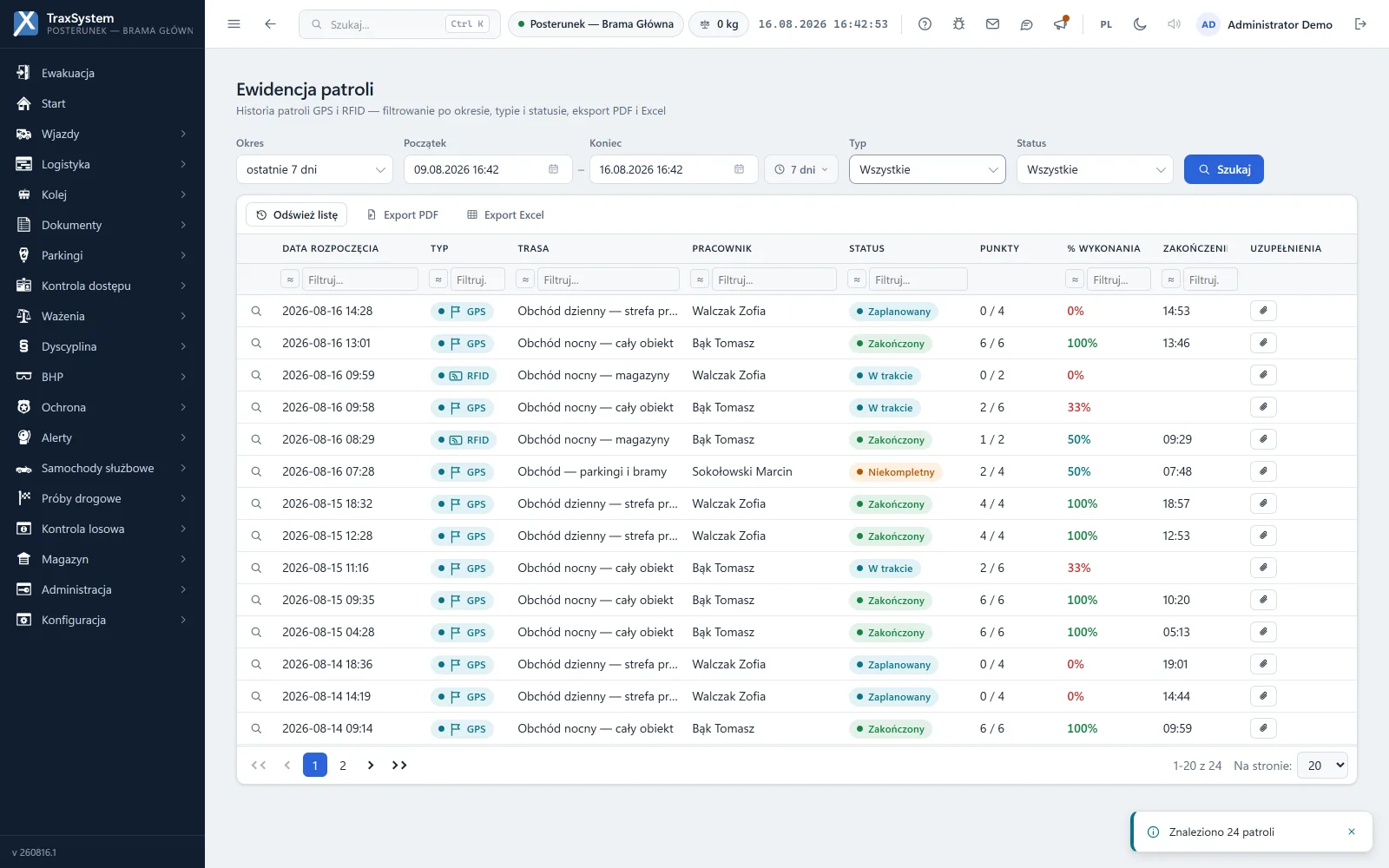
Task: Expand the Wjazdy sidebar menu
Action: (x=102, y=134)
